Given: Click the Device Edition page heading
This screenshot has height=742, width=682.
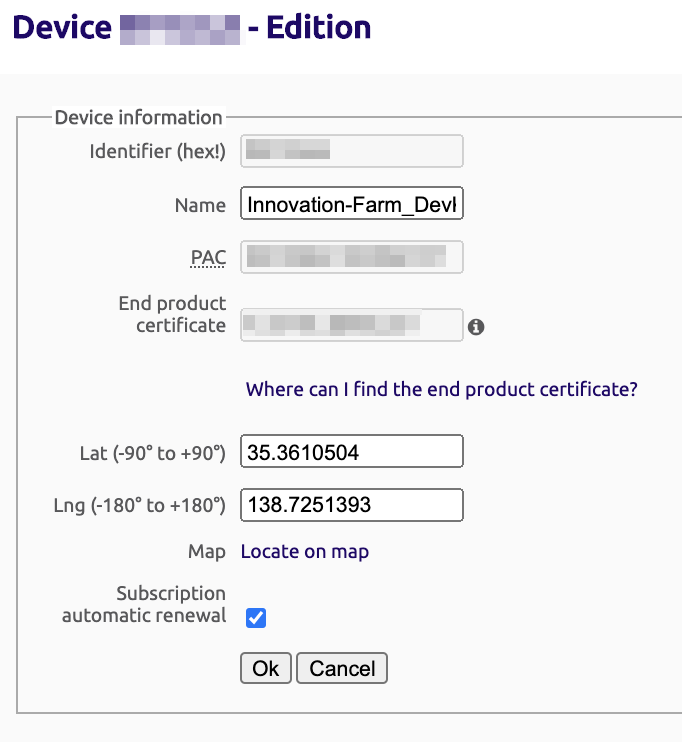Looking at the screenshot, I should coord(192,27).
